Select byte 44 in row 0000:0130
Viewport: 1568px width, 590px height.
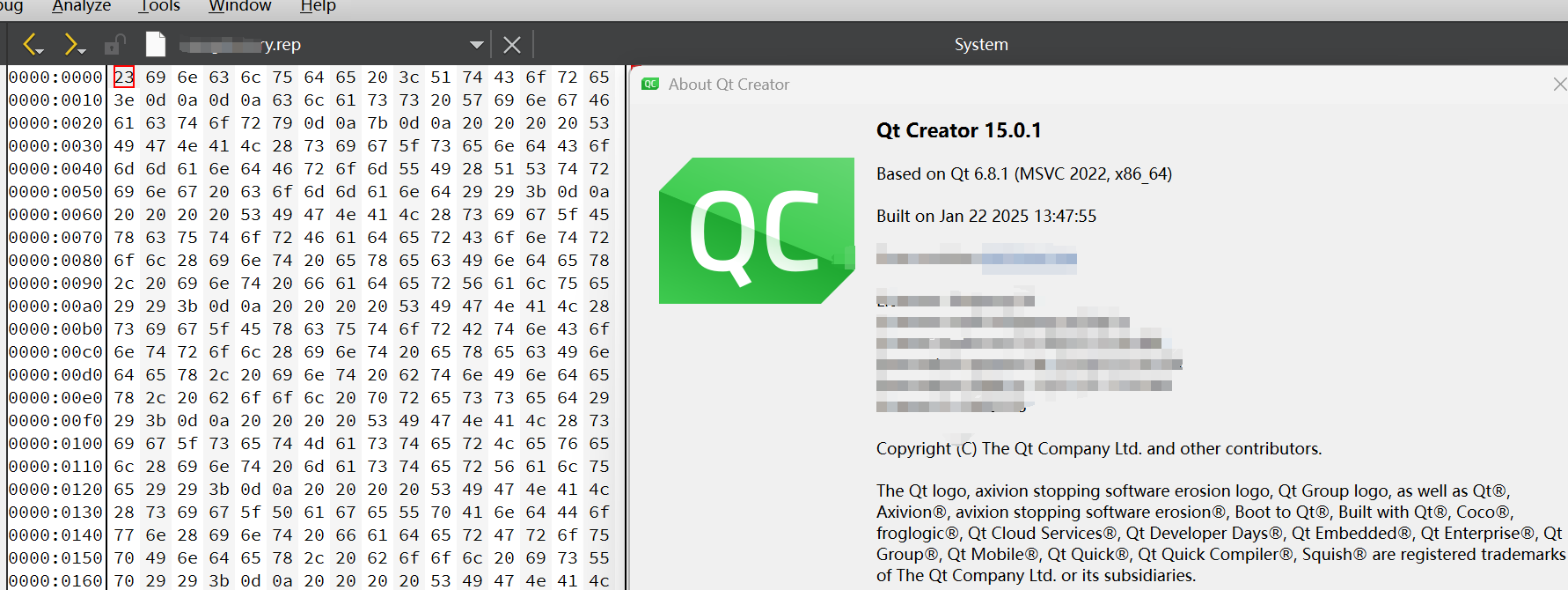pos(568,513)
